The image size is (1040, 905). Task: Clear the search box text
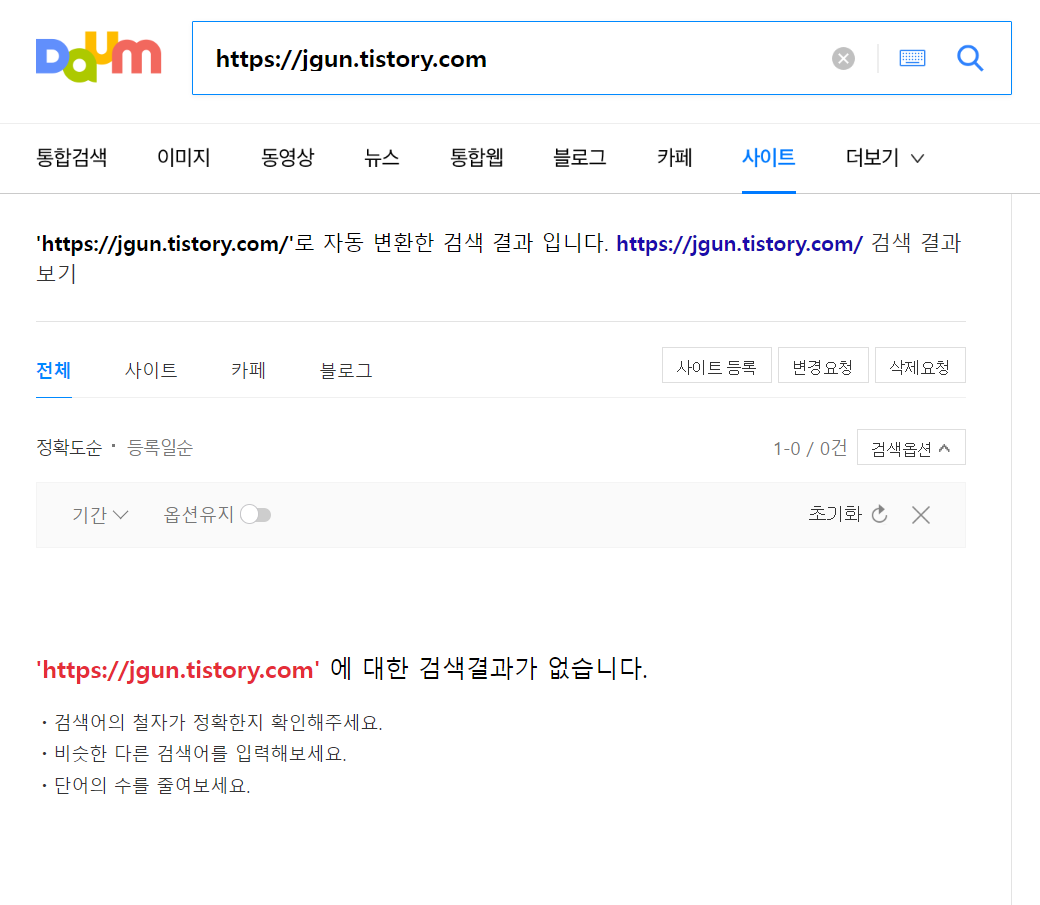pos(843,58)
